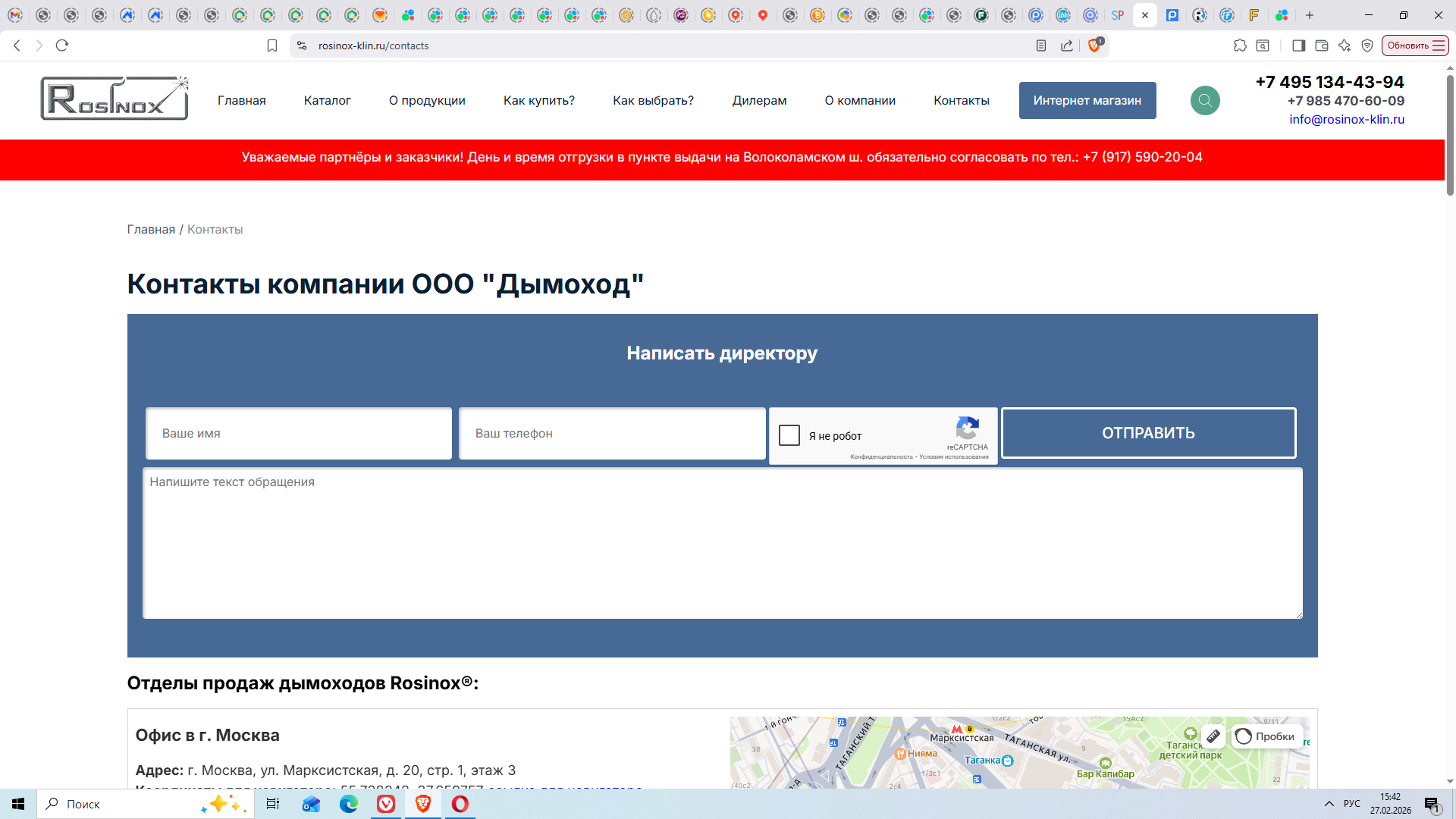The image size is (1456, 819).
Task: Open the Дилерам menu item
Action: coord(759,100)
